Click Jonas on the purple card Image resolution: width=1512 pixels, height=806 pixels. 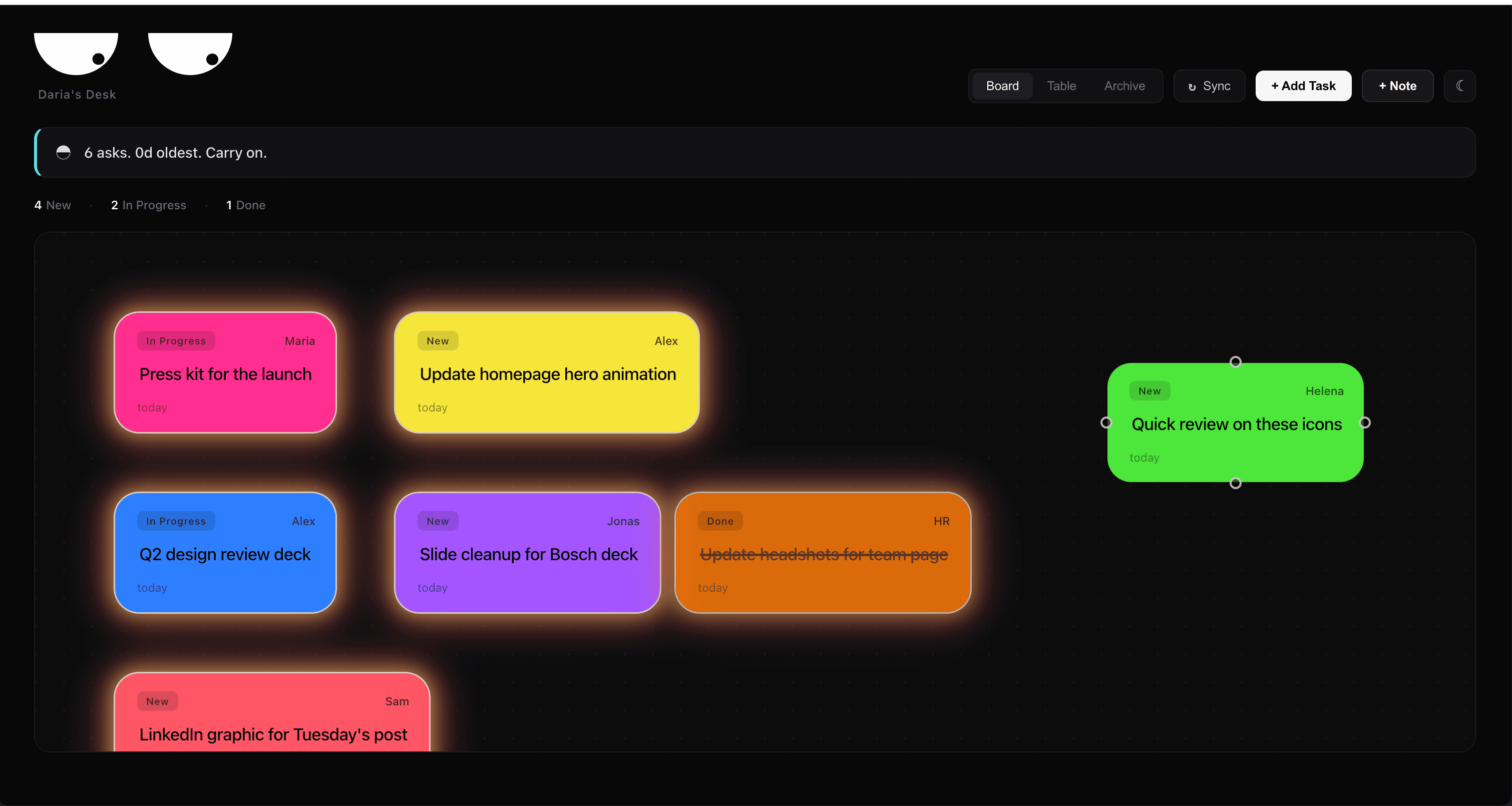[x=623, y=521]
